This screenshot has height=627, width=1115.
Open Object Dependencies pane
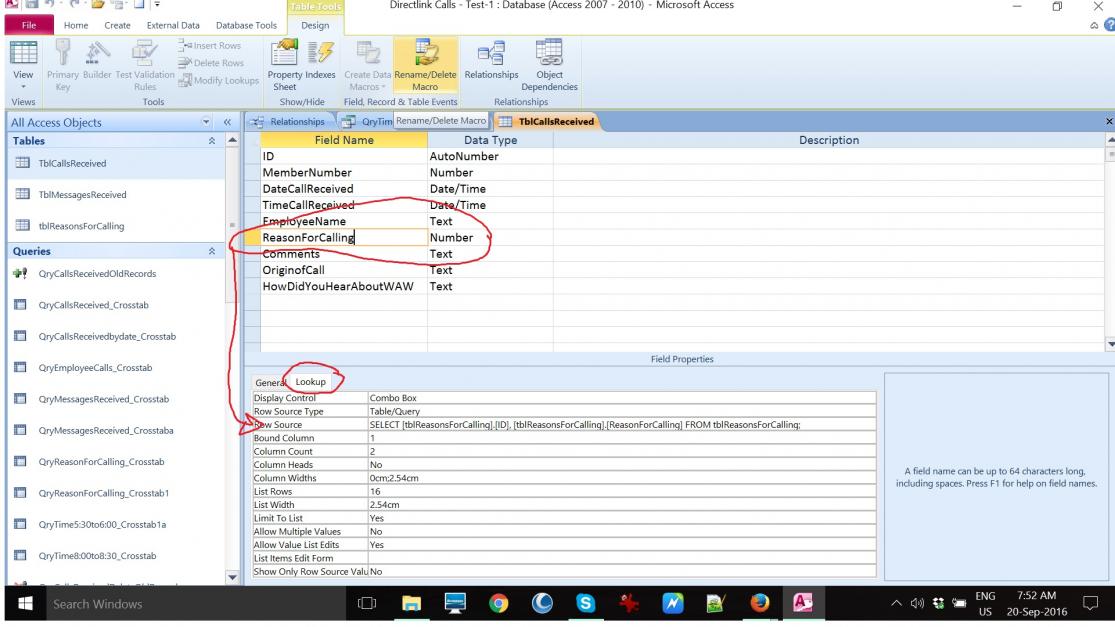coord(549,65)
